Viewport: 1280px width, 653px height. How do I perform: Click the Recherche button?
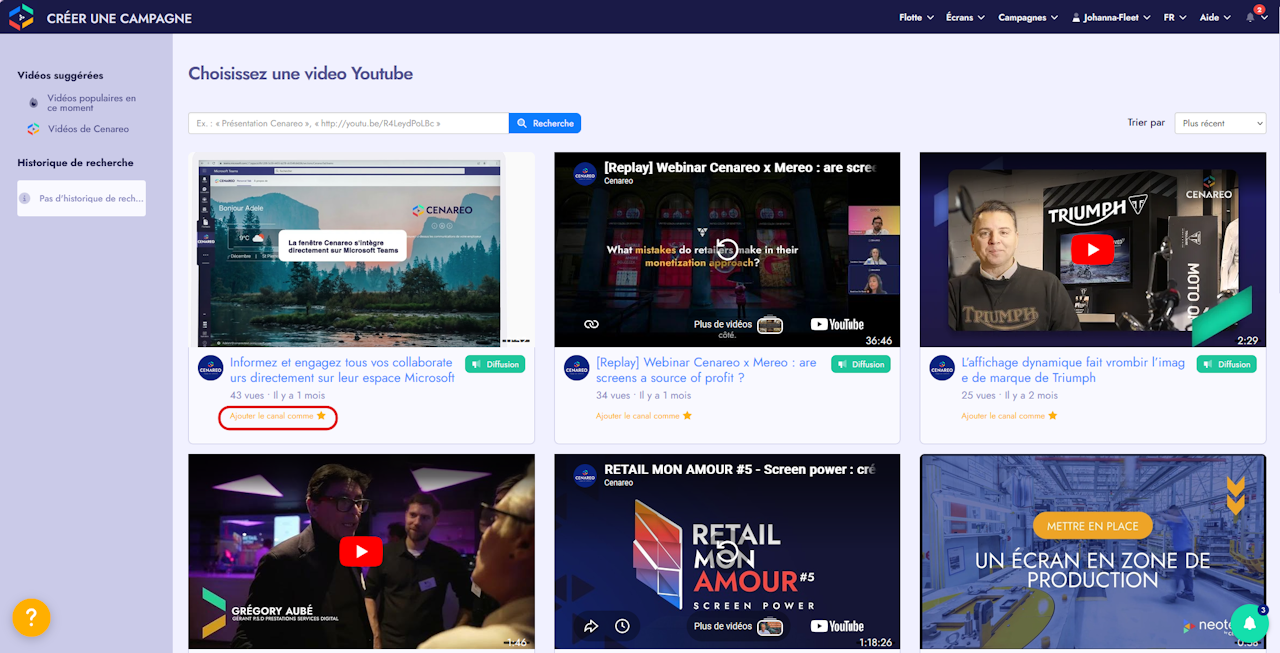tap(545, 123)
